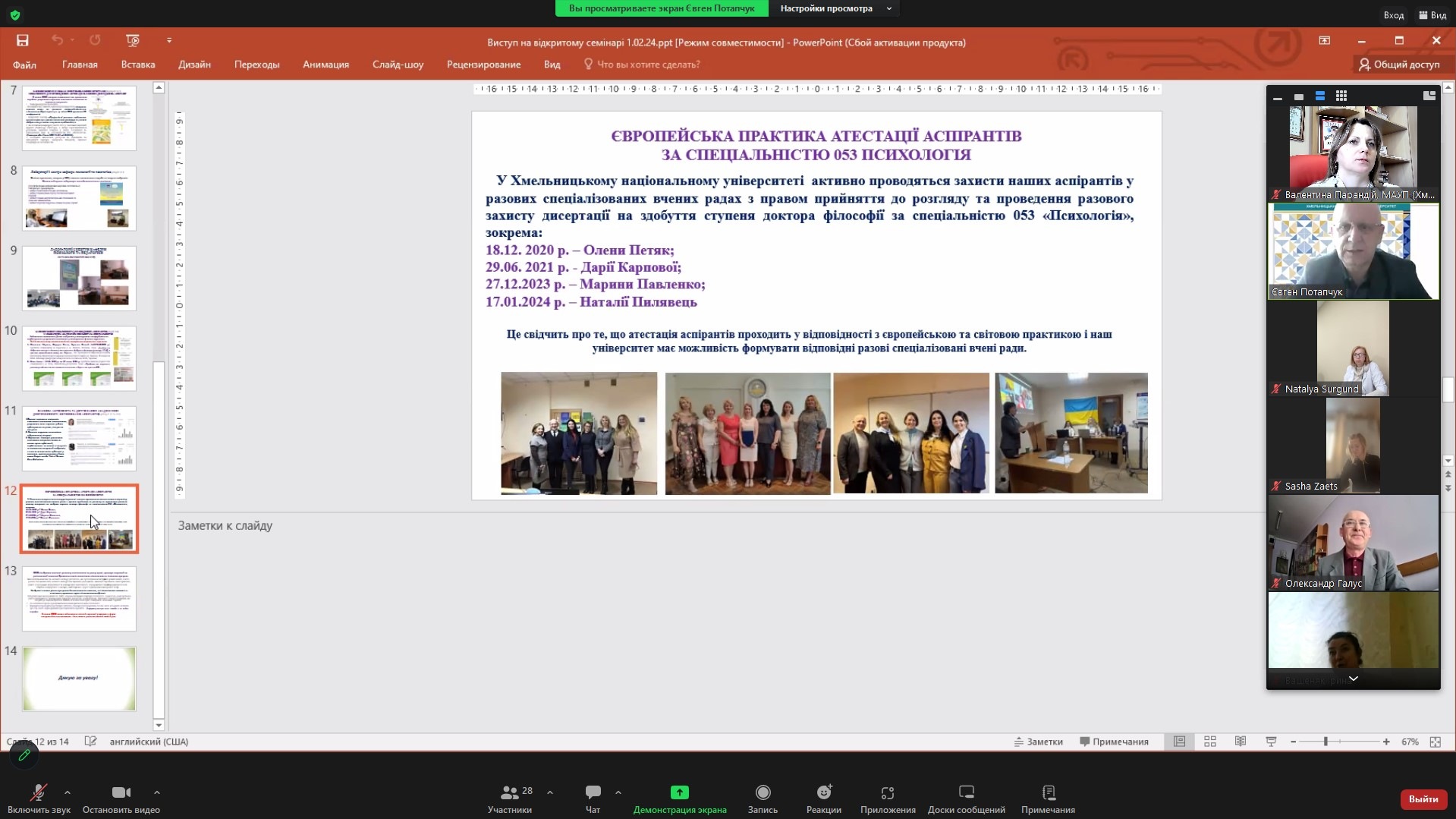Unmute with Включить звук microphone button
This screenshot has width=1456, height=819.
39,799
